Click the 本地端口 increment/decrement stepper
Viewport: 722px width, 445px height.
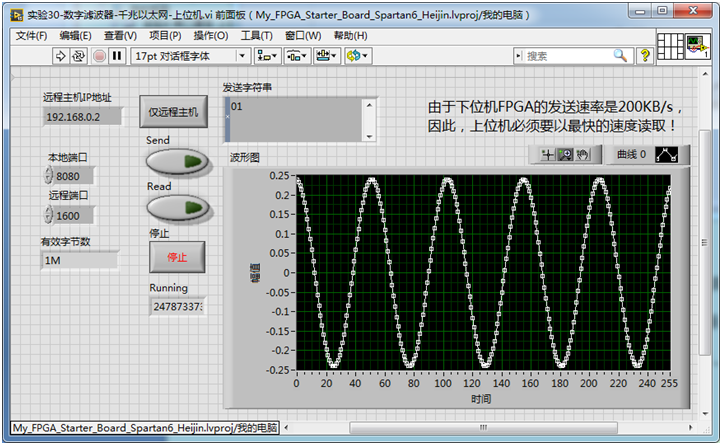(48, 176)
